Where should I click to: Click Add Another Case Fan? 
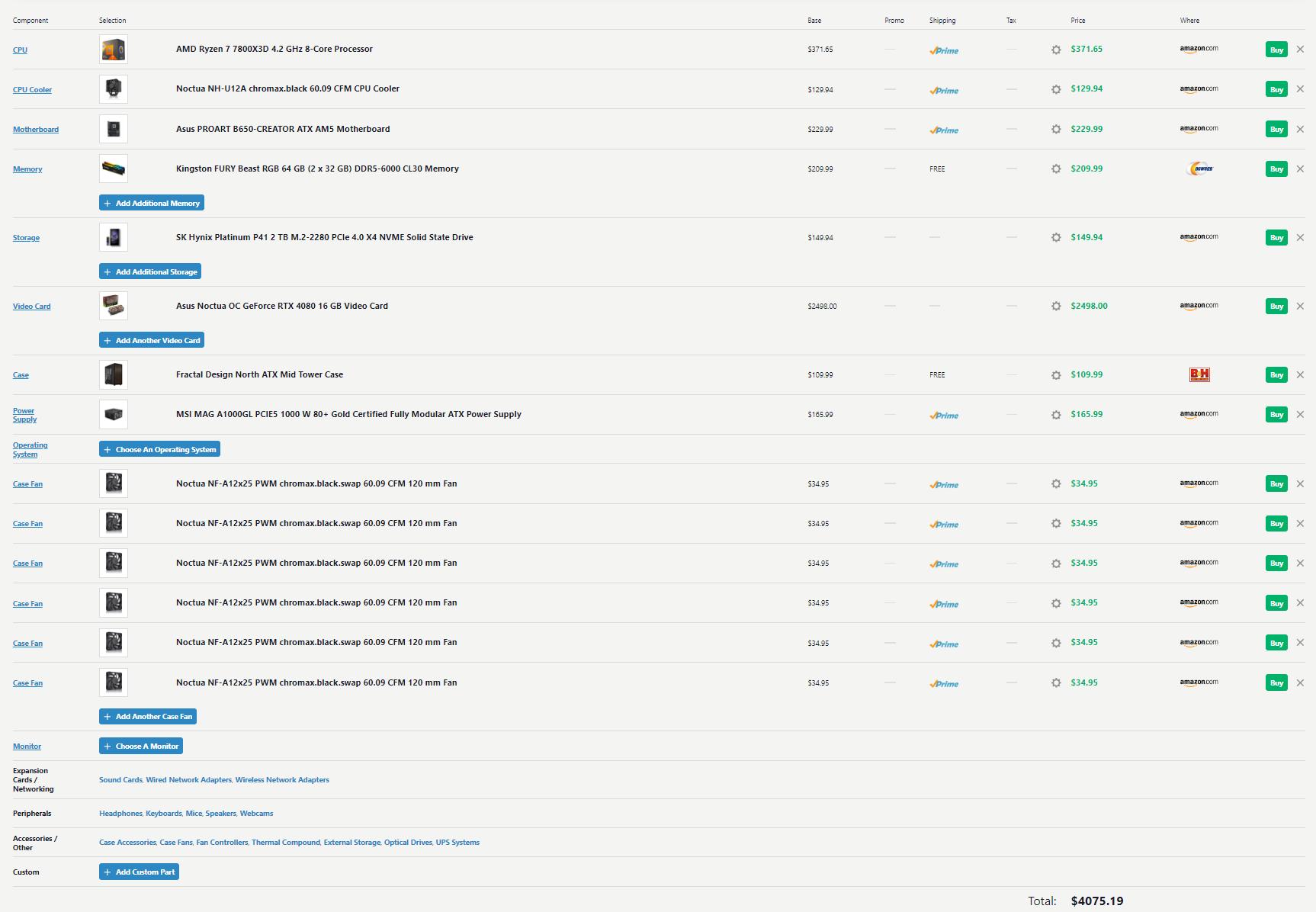coord(148,716)
